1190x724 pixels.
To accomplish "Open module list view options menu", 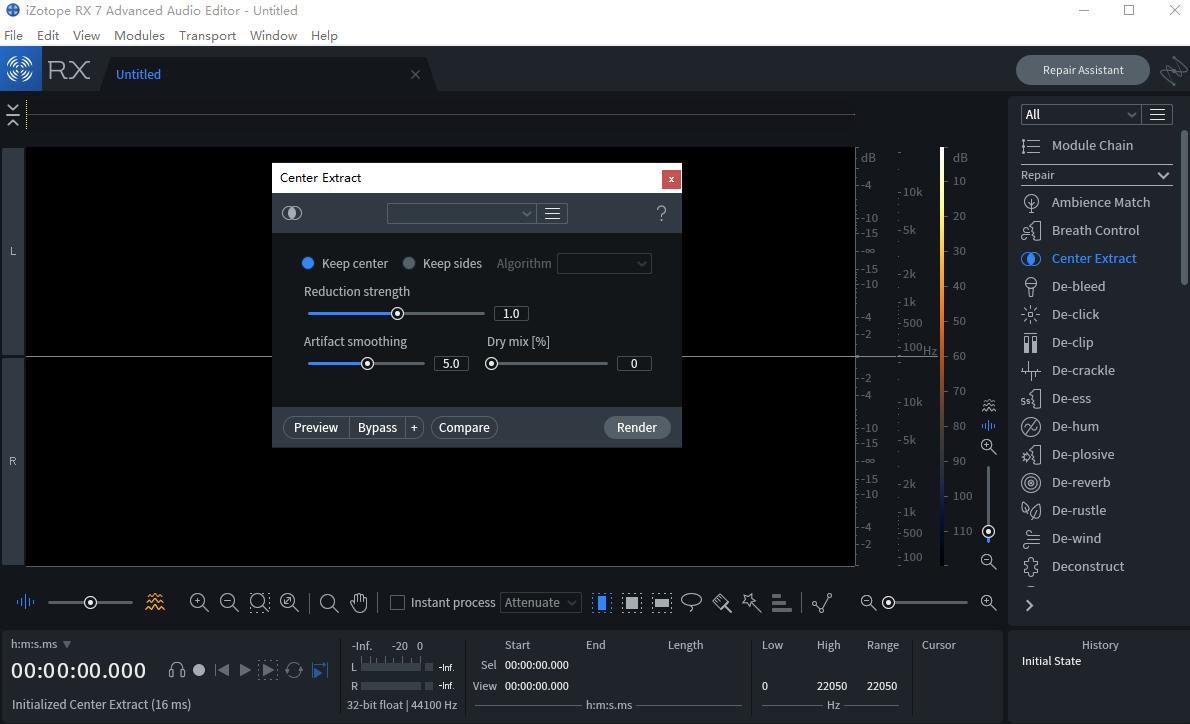I will click(1157, 115).
